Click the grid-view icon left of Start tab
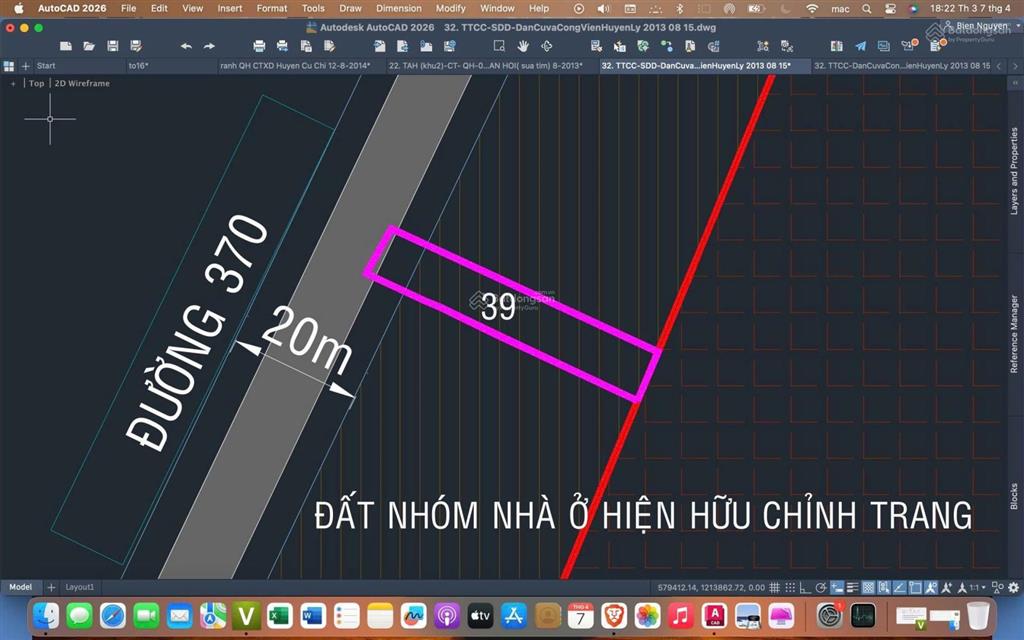Screen dimensions: 1024x640 (x=8, y=66)
